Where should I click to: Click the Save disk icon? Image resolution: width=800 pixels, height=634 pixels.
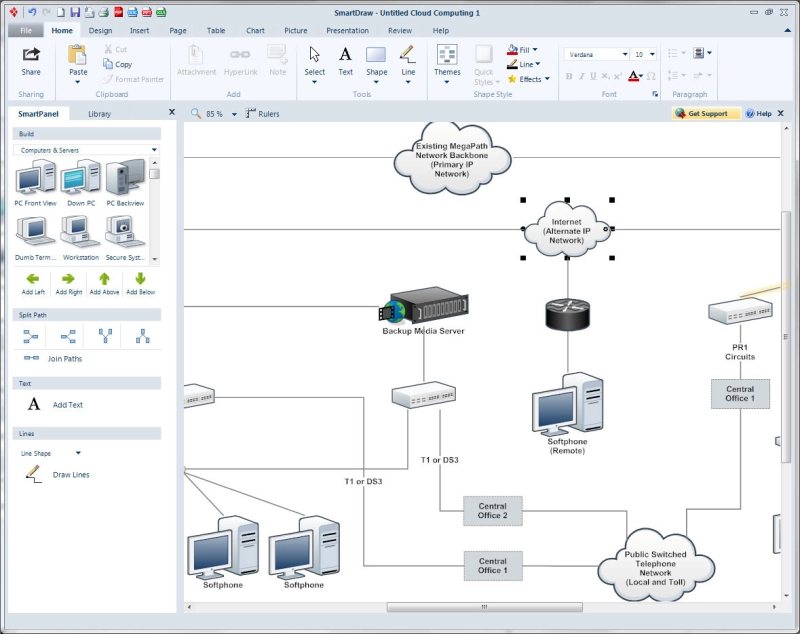coord(75,12)
